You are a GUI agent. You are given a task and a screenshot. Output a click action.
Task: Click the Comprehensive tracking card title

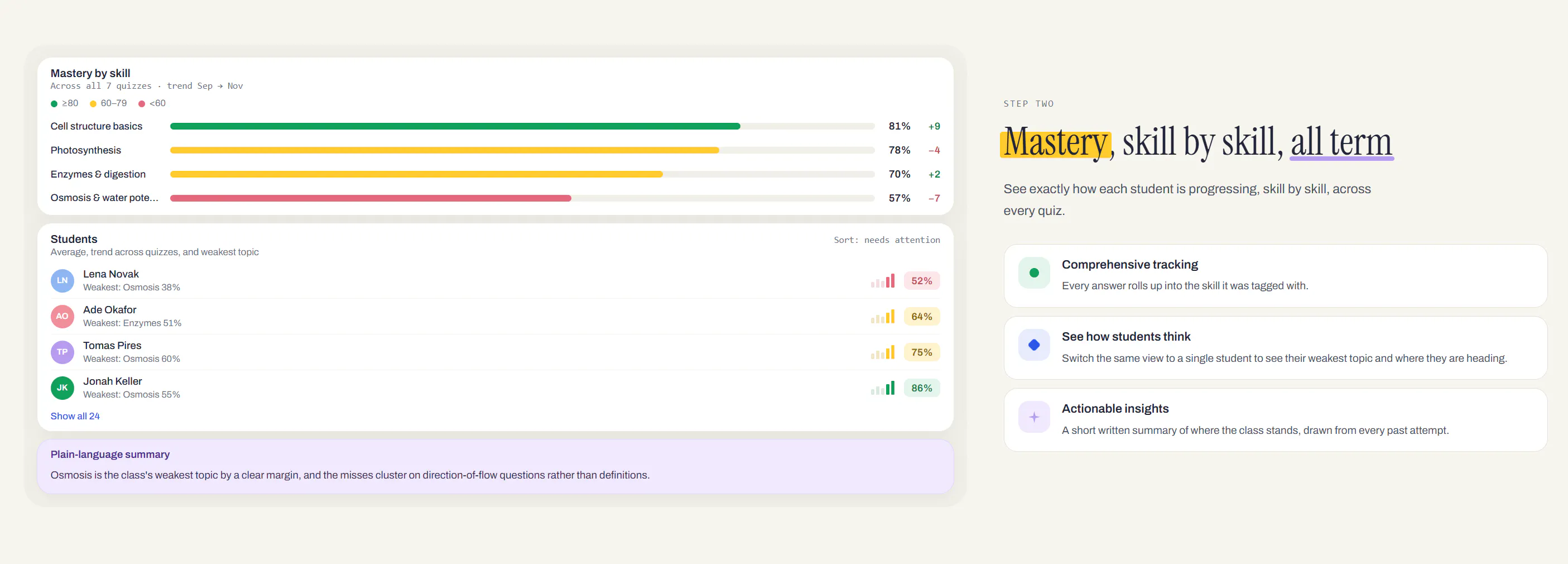click(x=1130, y=264)
